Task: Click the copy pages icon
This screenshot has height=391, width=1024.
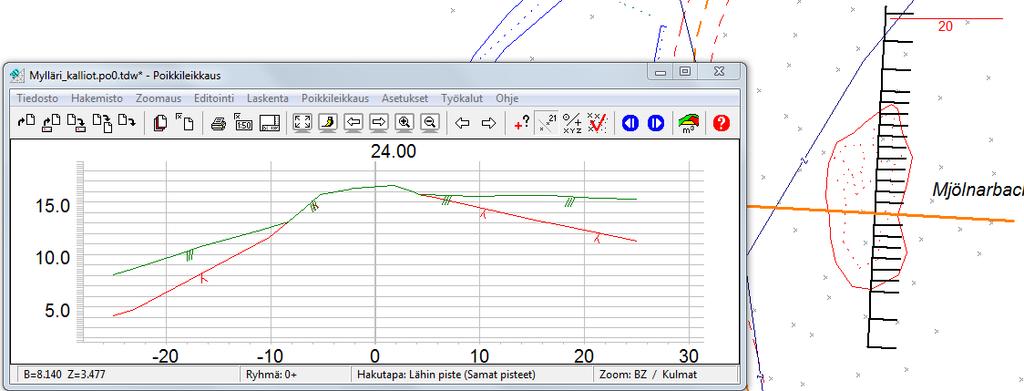Action: tap(160, 123)
